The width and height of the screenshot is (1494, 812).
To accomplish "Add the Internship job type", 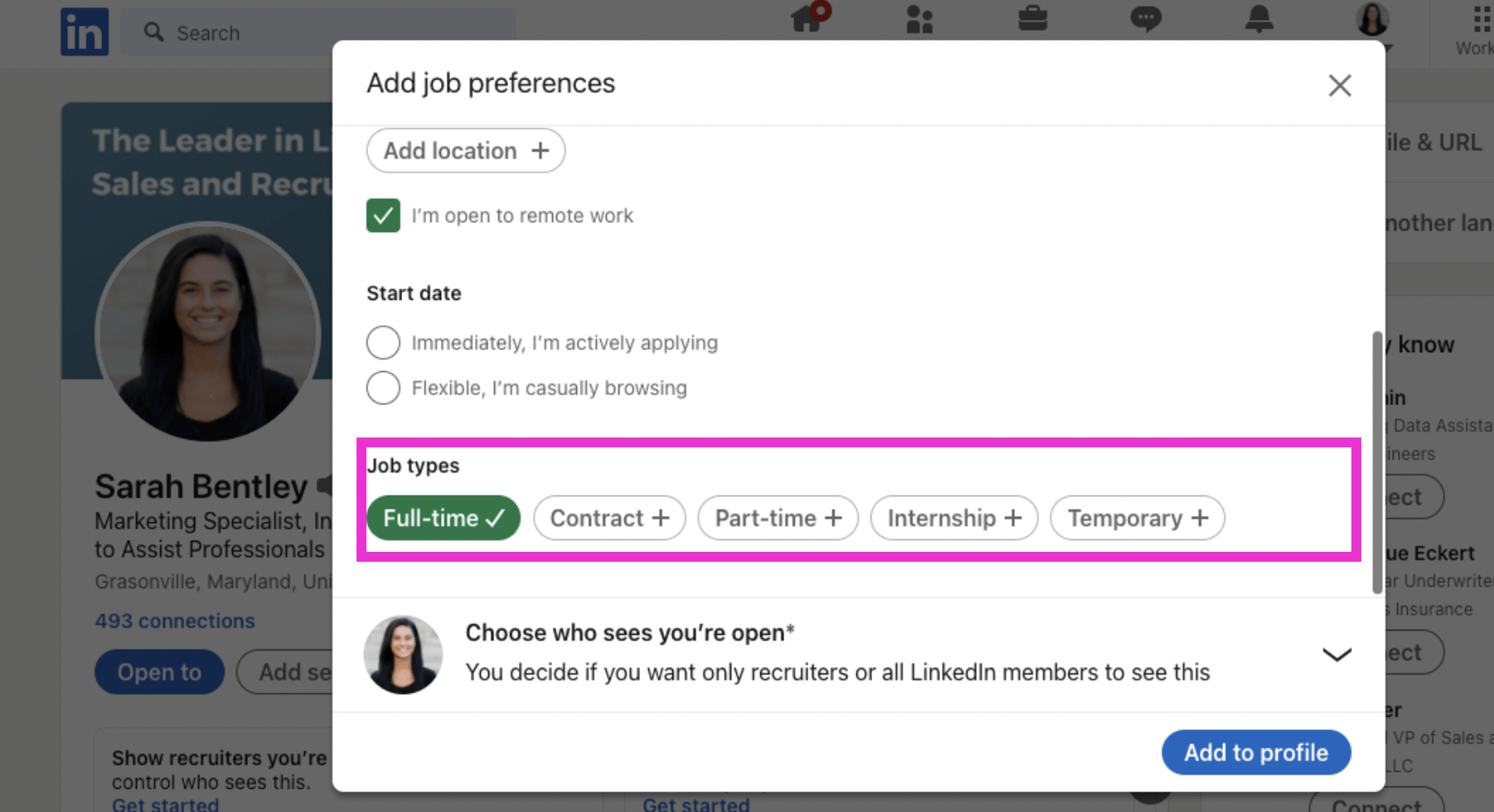I will [954, 518].
